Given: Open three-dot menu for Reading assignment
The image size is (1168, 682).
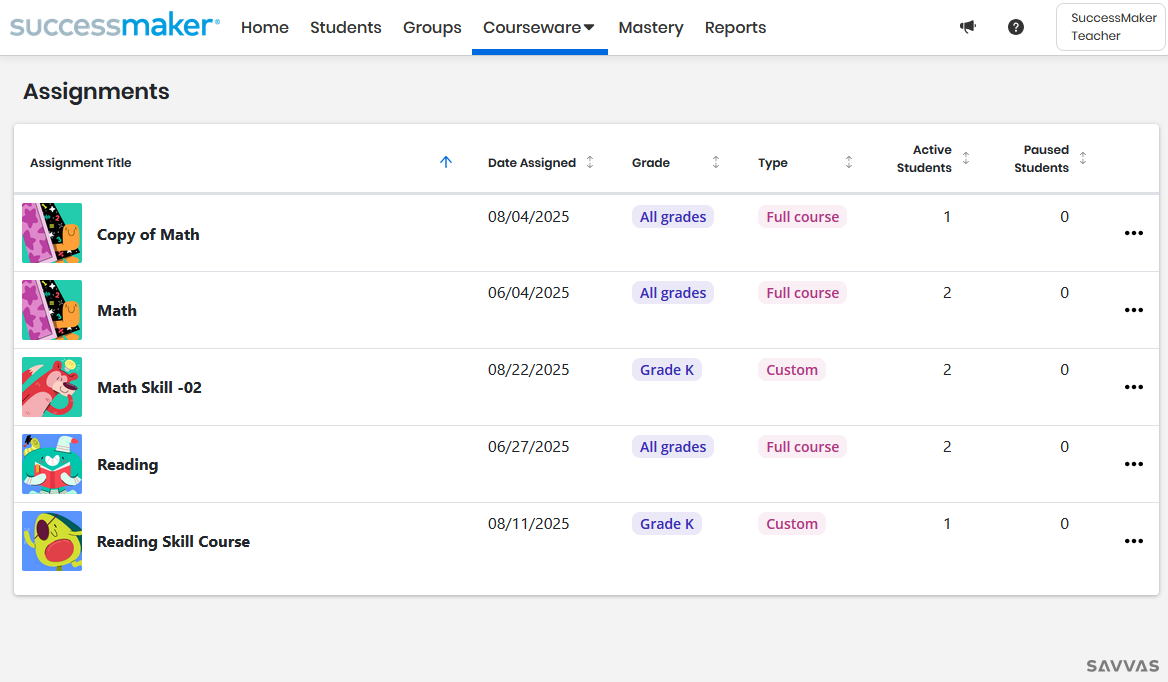Looking at the screenshot, I should point(1133,464).
